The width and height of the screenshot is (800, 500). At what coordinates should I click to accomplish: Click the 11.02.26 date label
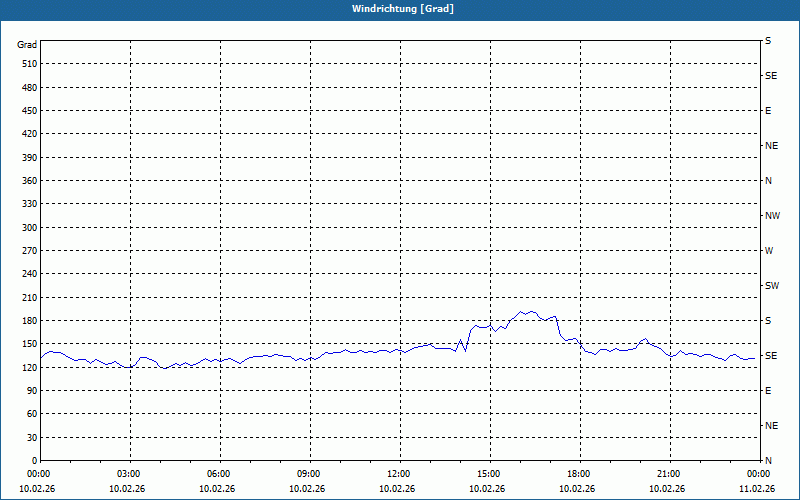757,488
